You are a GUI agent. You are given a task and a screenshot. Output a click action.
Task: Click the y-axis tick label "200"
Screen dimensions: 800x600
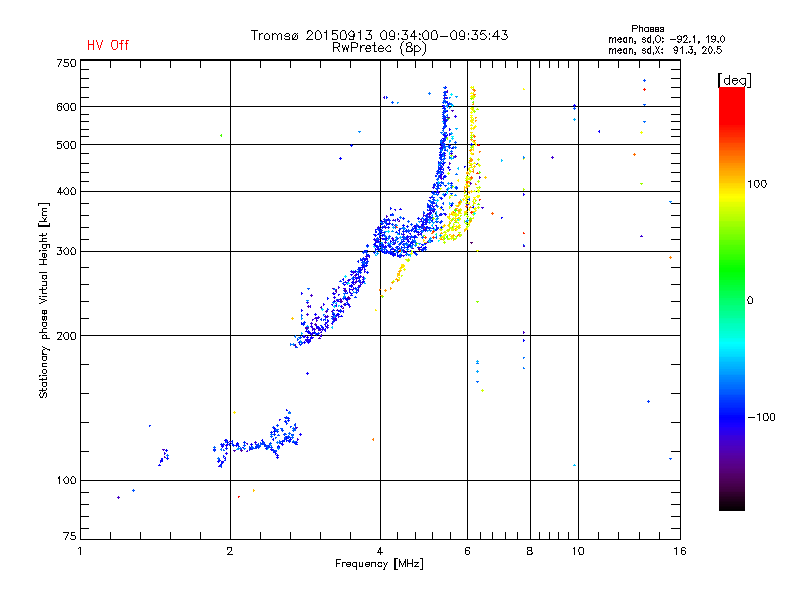pos(66,336)
